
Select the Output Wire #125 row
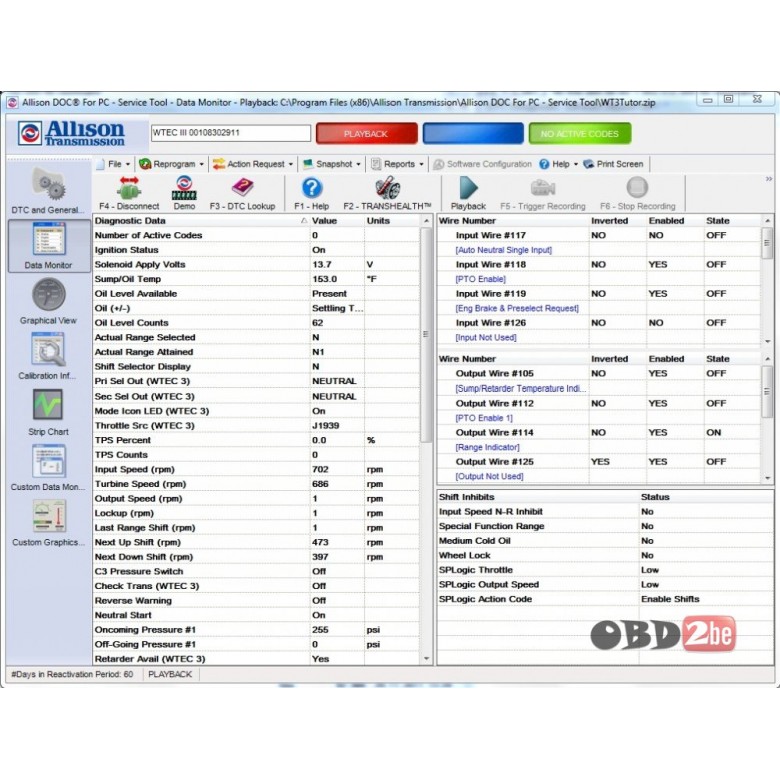(599, 462)
